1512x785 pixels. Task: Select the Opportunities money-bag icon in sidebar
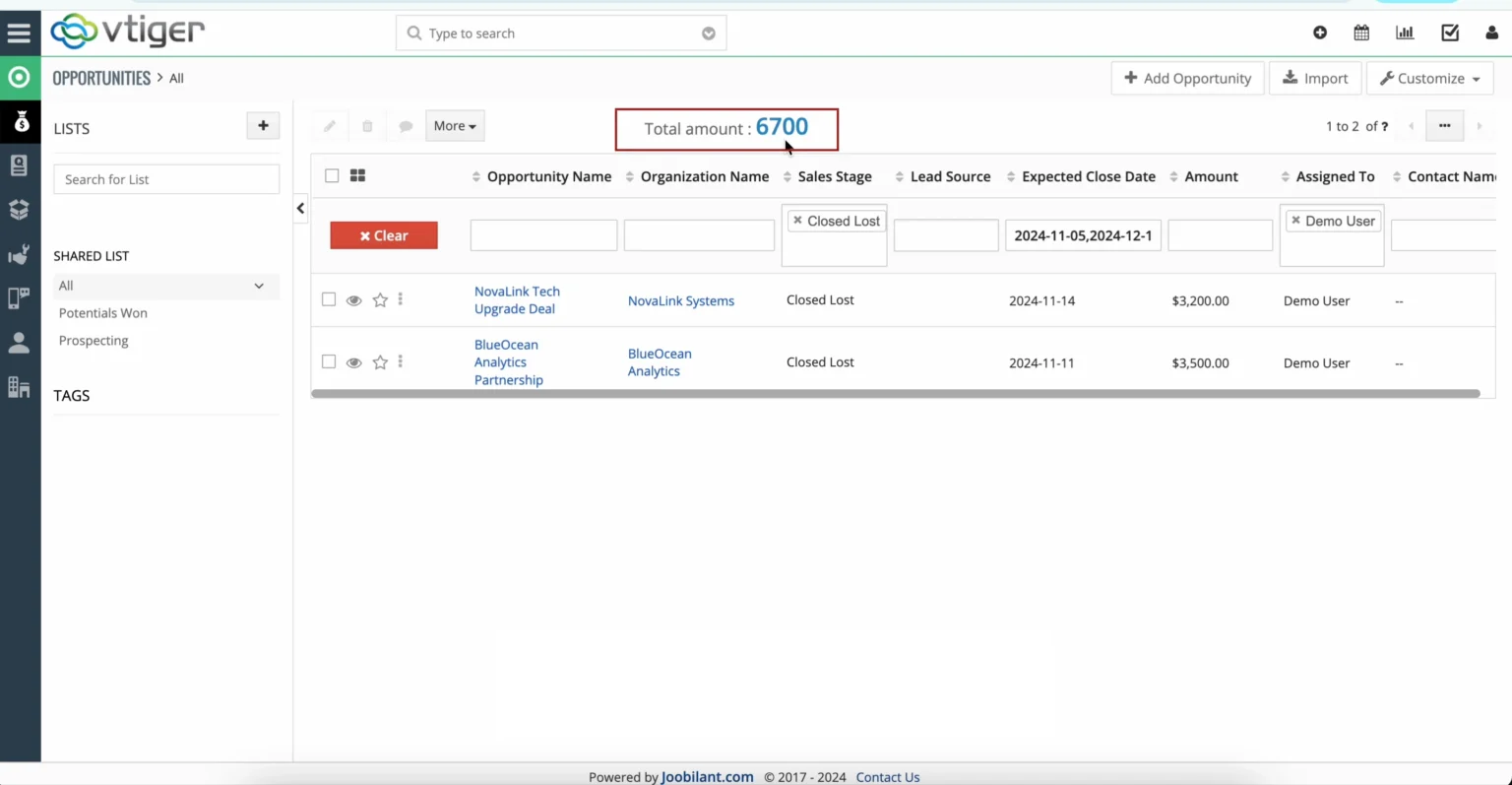(x=20, y=122)
